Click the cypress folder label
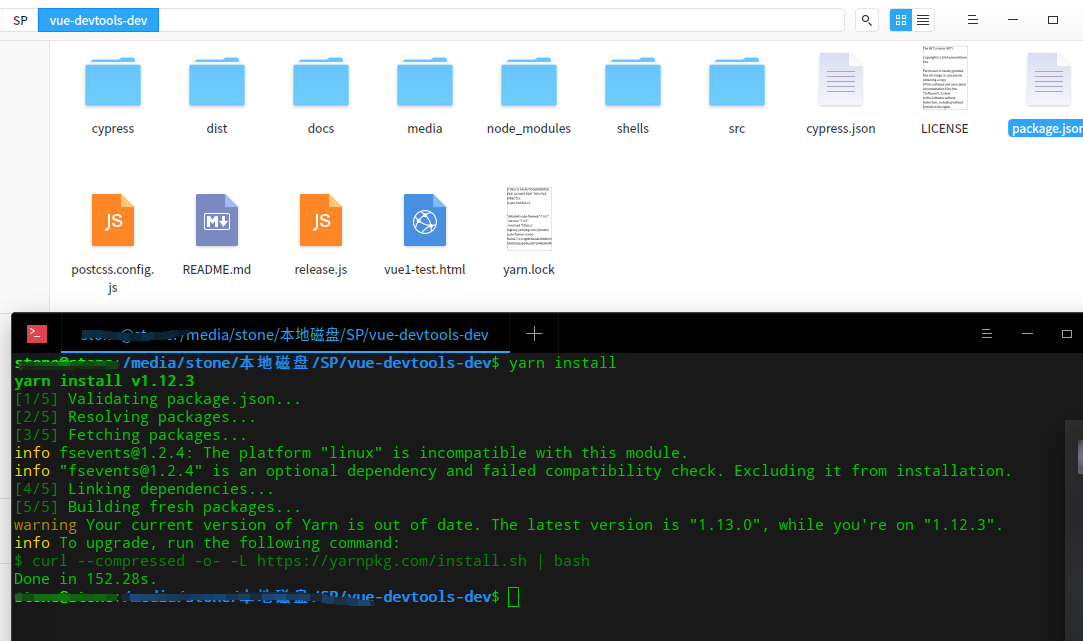Image resolution: width=1083 pixels, height=641 pixels. point(113,128)
